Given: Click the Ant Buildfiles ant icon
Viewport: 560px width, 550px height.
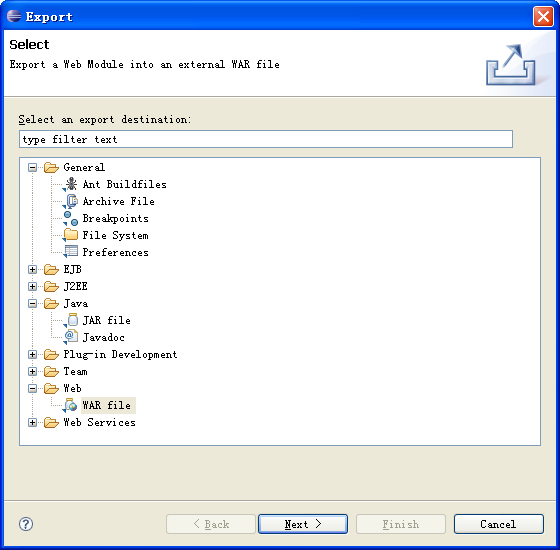Looking at the screenshot, I should (71, 184).
